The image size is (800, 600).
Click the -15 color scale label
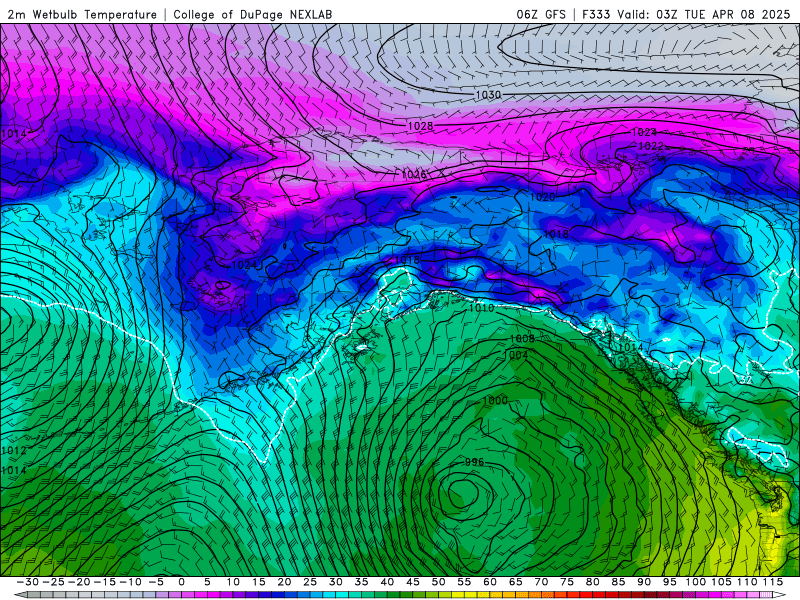click(x=105, y=582)
